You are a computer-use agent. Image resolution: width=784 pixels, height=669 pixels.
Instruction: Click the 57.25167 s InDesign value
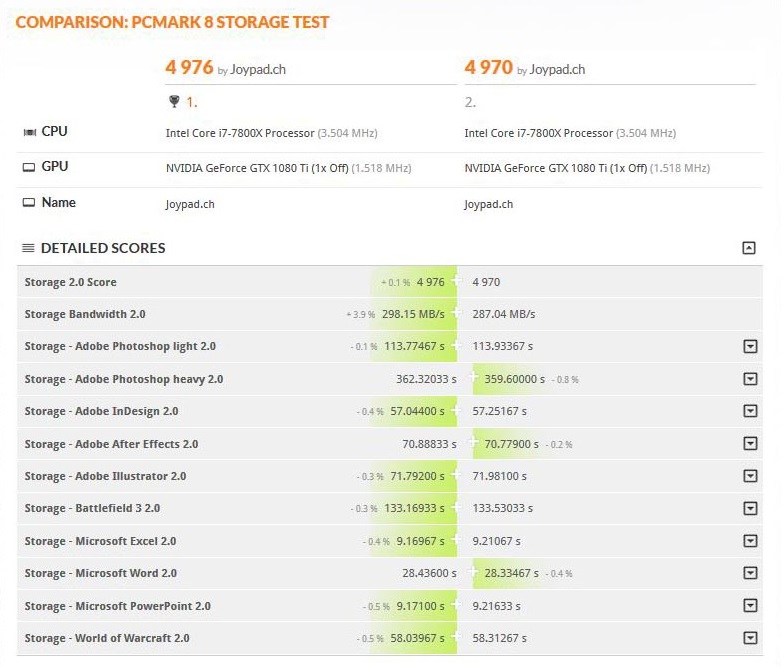pyautogui.click(x=500, y=411)
